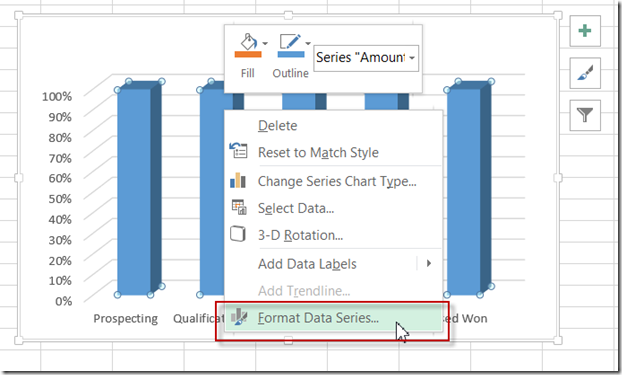Open the Chart Filters funnel button
This screenshot has width=622, height=375.
(585, 115)
